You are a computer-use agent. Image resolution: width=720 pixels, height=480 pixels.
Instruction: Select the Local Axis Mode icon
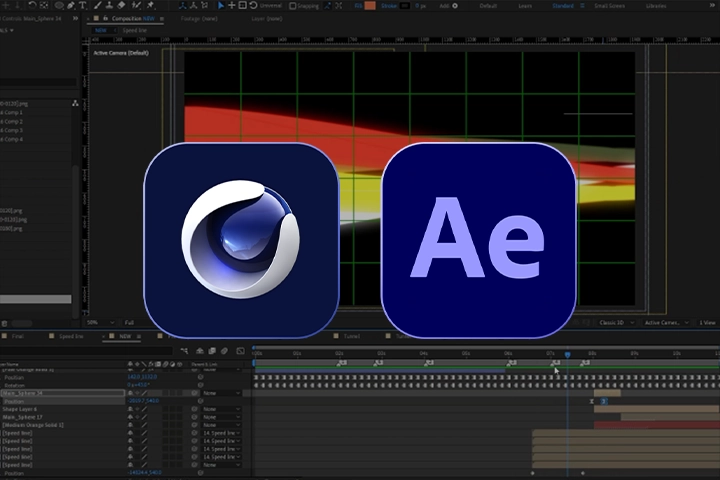tap(183, 5)
